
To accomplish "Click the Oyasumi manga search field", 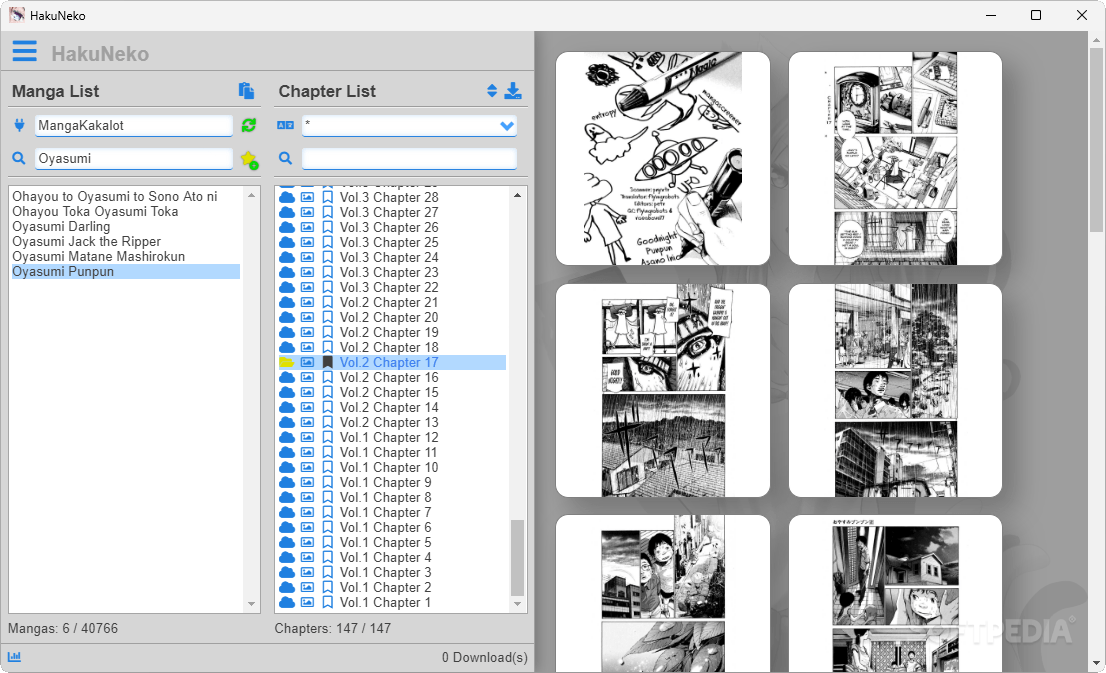I will pyautogui.click(x=133, y=159).
